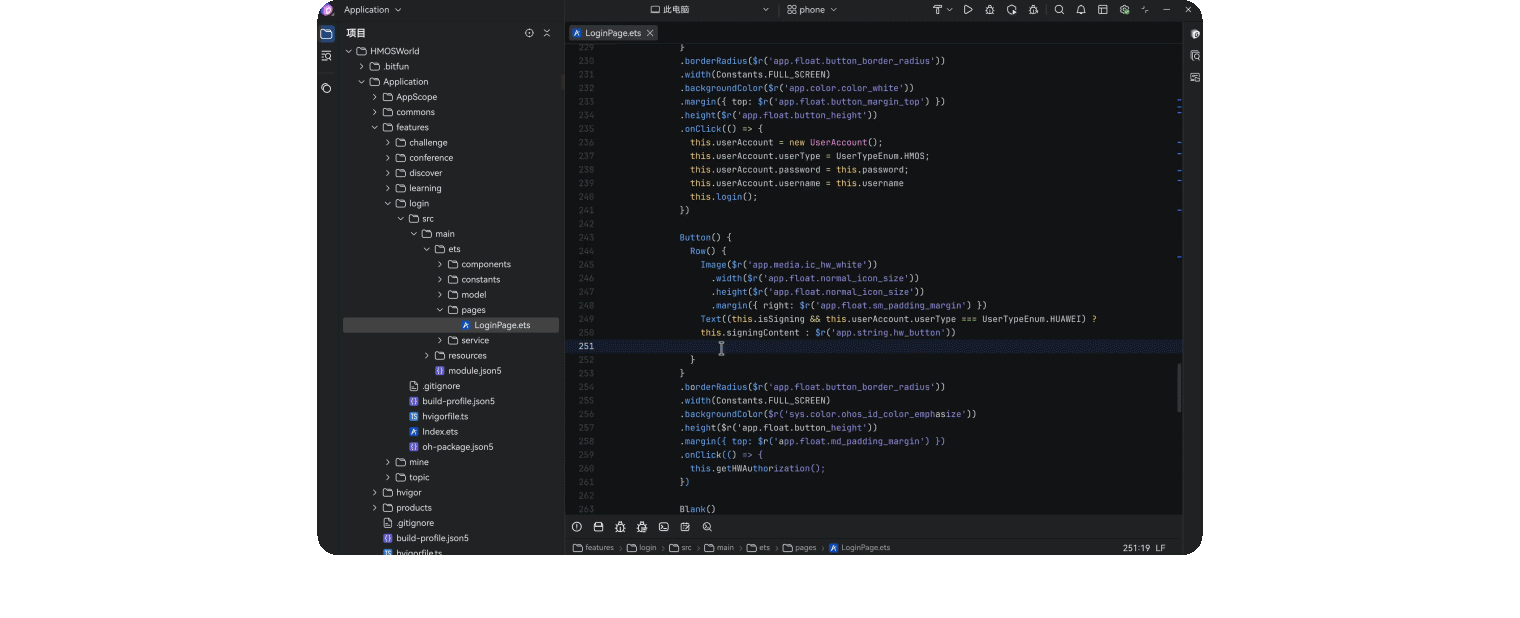Open Search Everywhere with the magnifier icon
Viewport: 1520px width, 618px height.
[1059, 9]
